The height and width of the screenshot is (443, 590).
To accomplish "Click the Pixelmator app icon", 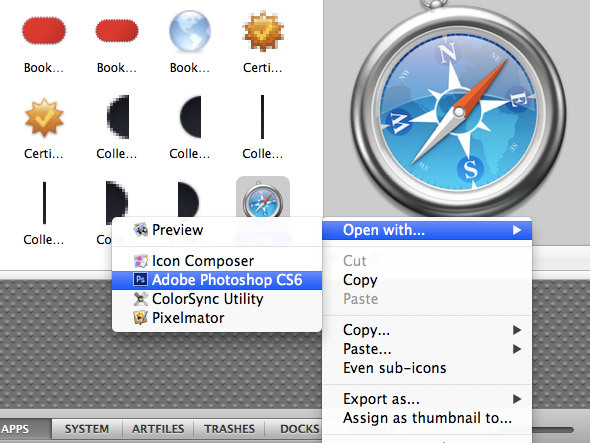I will click(140, 318).
